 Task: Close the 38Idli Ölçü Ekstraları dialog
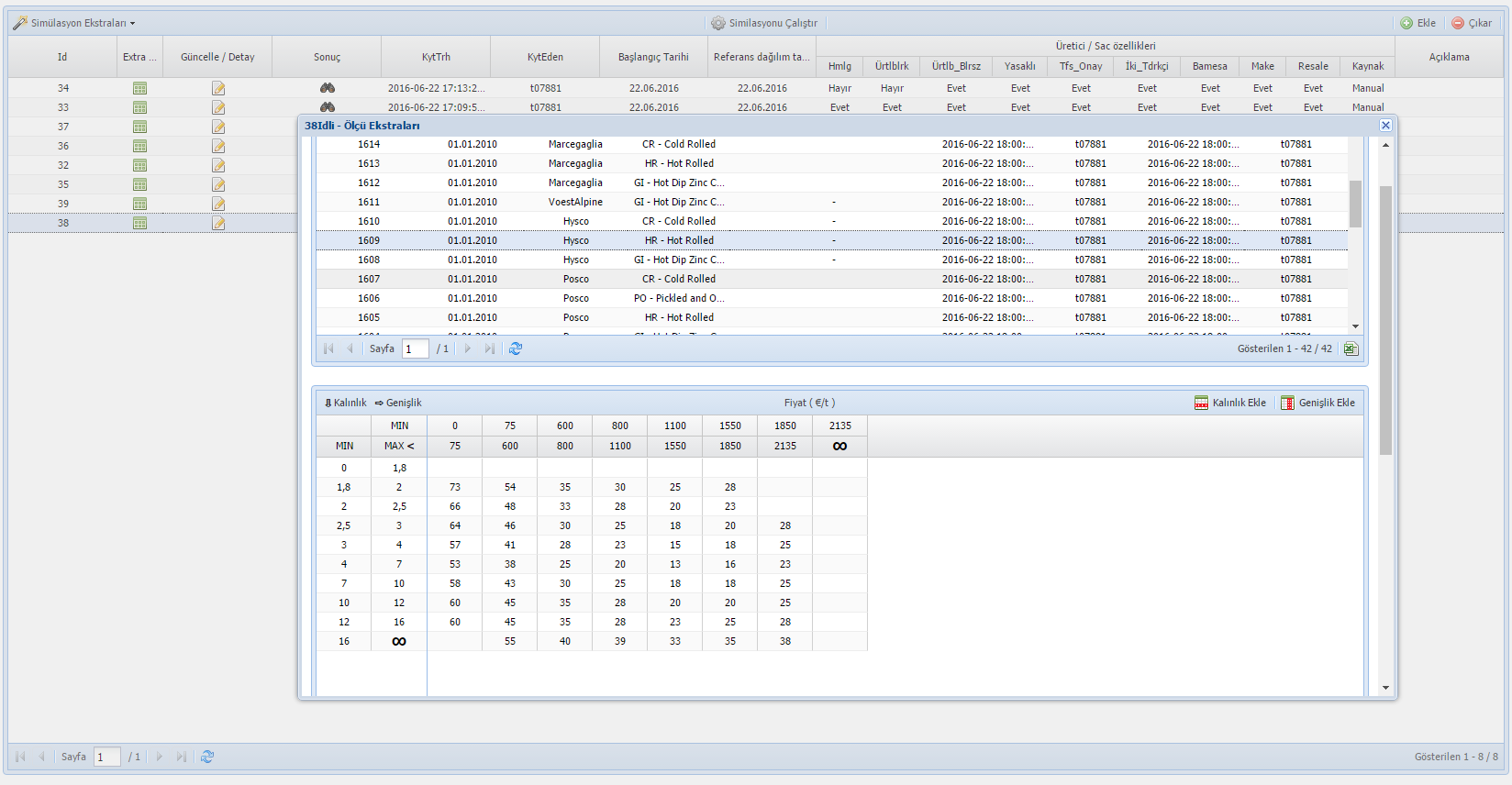[1385, 126]
